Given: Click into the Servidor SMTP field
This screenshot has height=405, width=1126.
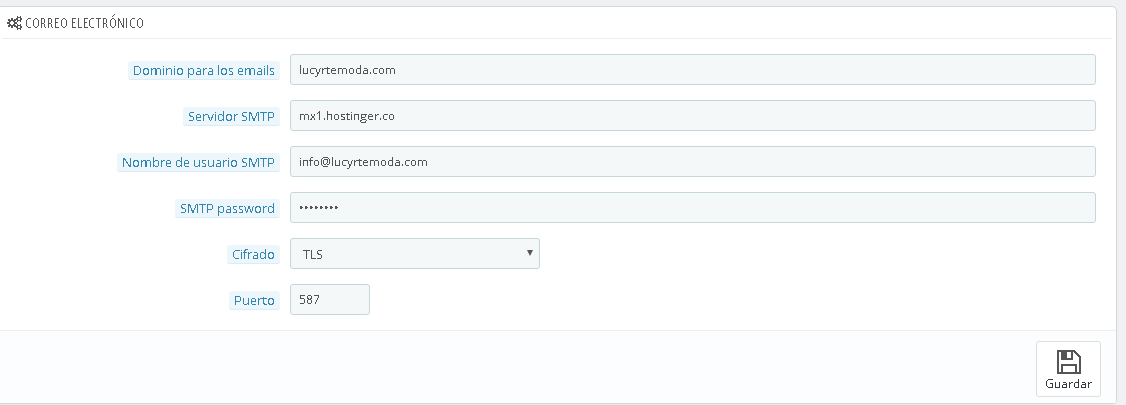Looking at the screenshot, I should (692, 116).
